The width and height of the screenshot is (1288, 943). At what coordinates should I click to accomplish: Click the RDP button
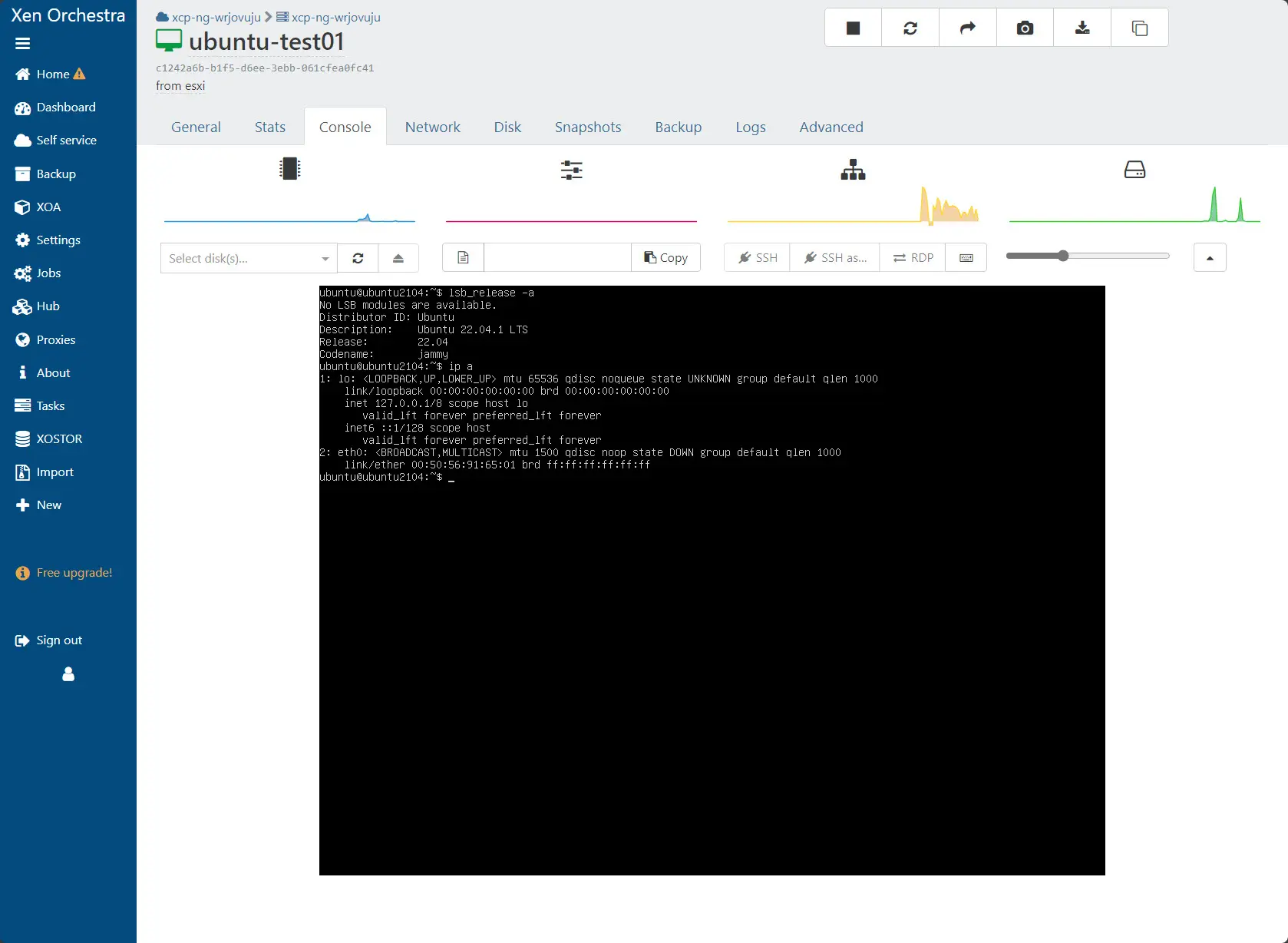point(913,257)
